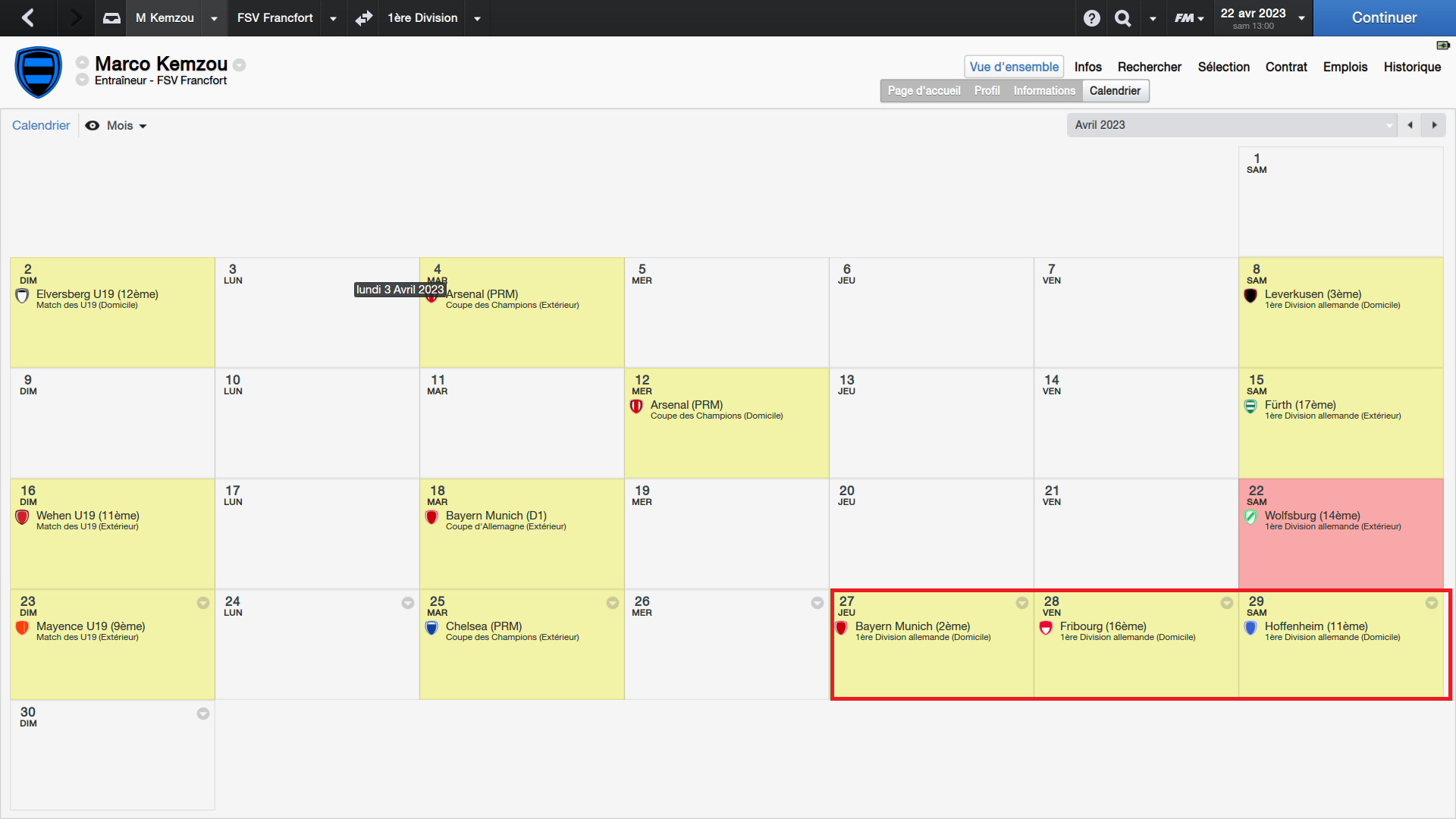The width and height of the screenshot is (1456, 819).
Task: Open the 30 April day options arrow
Action: [203, 714]
